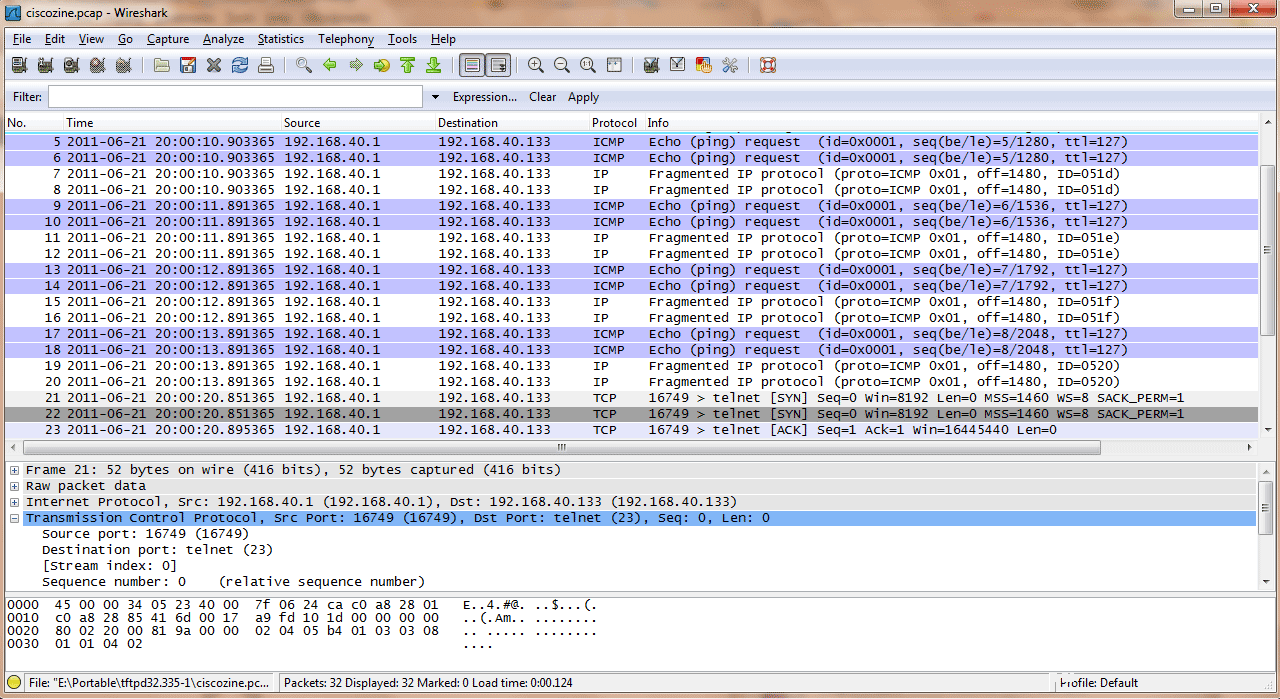Find a packet with the magnifier icon

tap(304, 65)
